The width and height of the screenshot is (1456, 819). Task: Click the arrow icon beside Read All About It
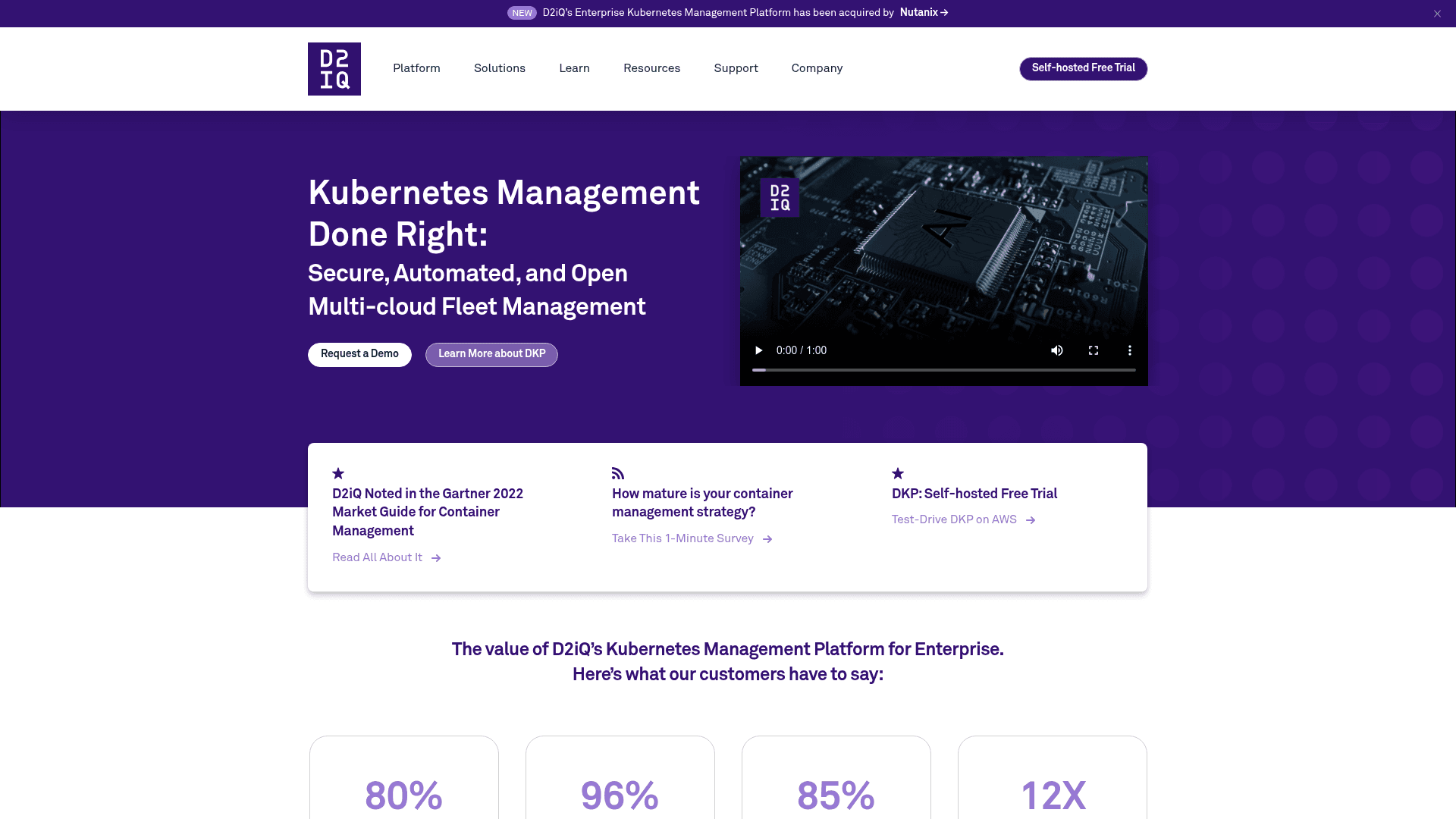pos(437,558)
